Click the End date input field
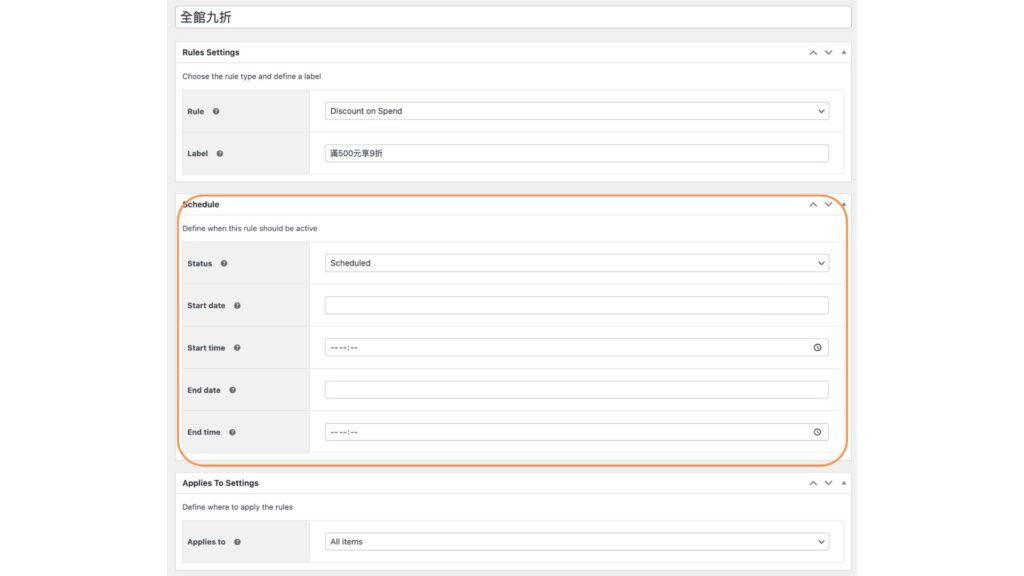This screenshot has height=576, width=1024. 576,390
